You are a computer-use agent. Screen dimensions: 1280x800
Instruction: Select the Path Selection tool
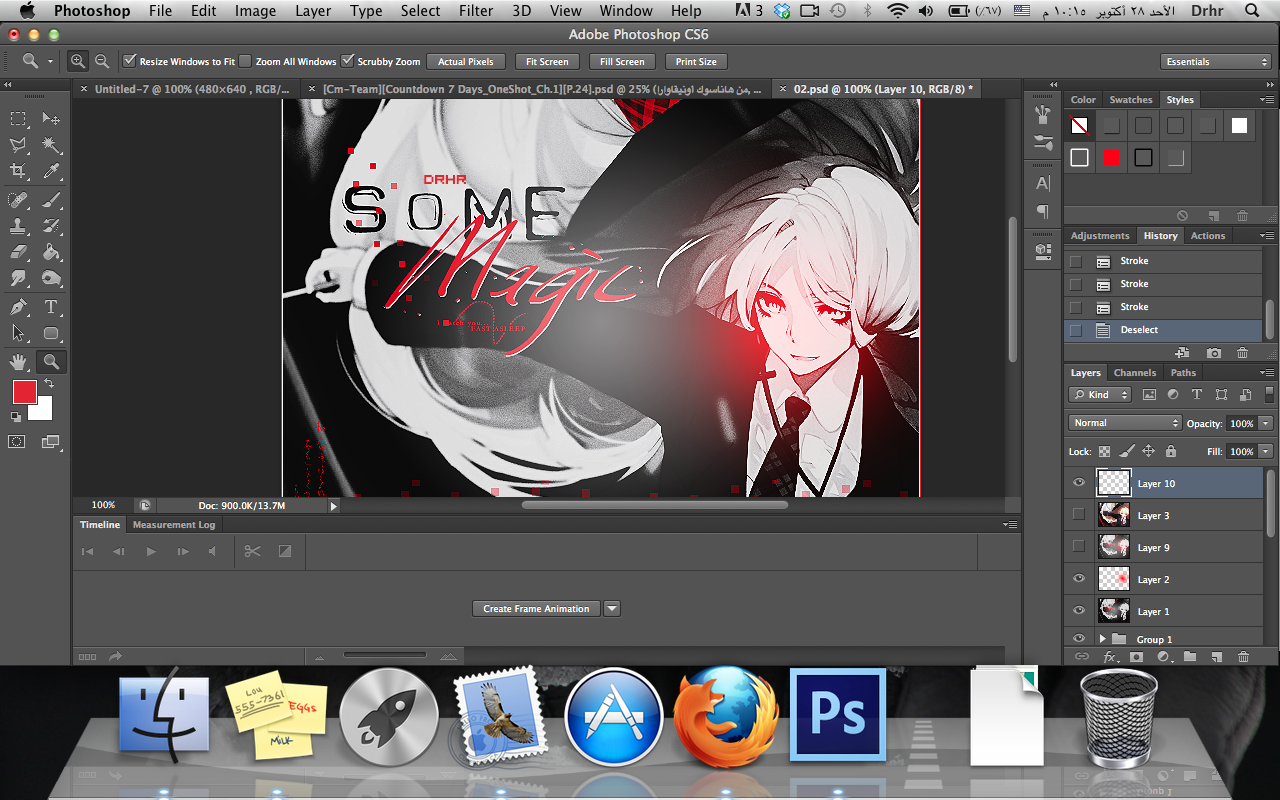click(x=18, y=334)
